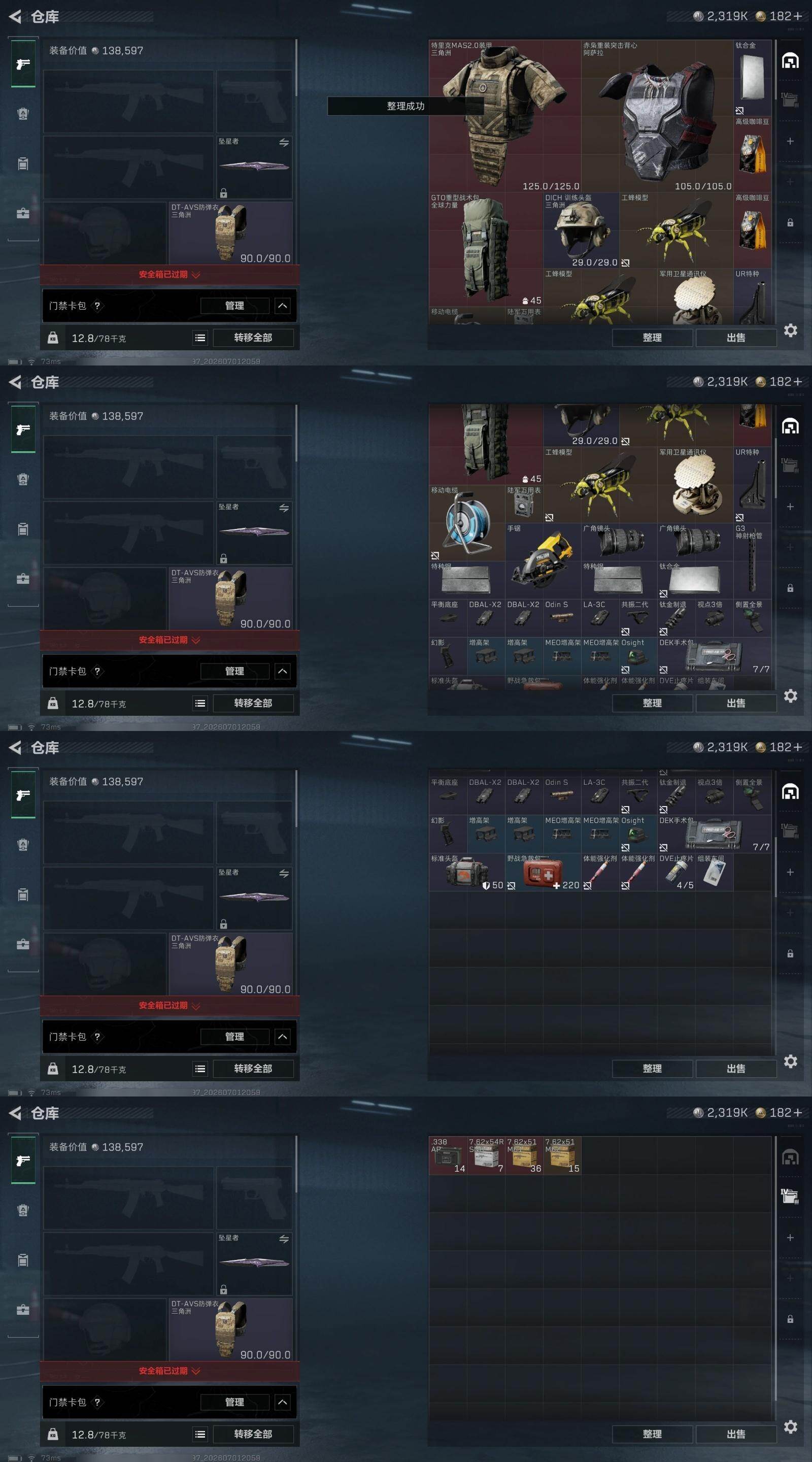Click the 7.62x54R ammo box showing 7
This screenshot has width=812, height=1462.
coord(486,1155)
